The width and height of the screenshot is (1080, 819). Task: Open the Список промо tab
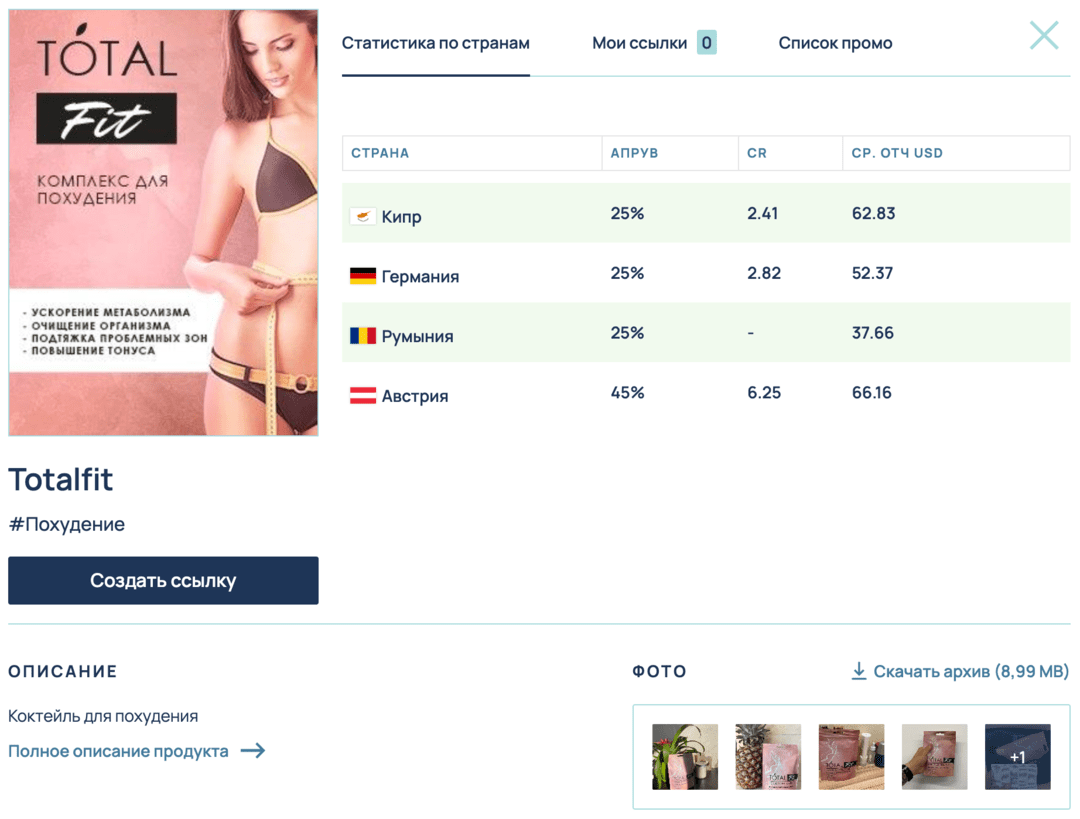coord(835,43)
